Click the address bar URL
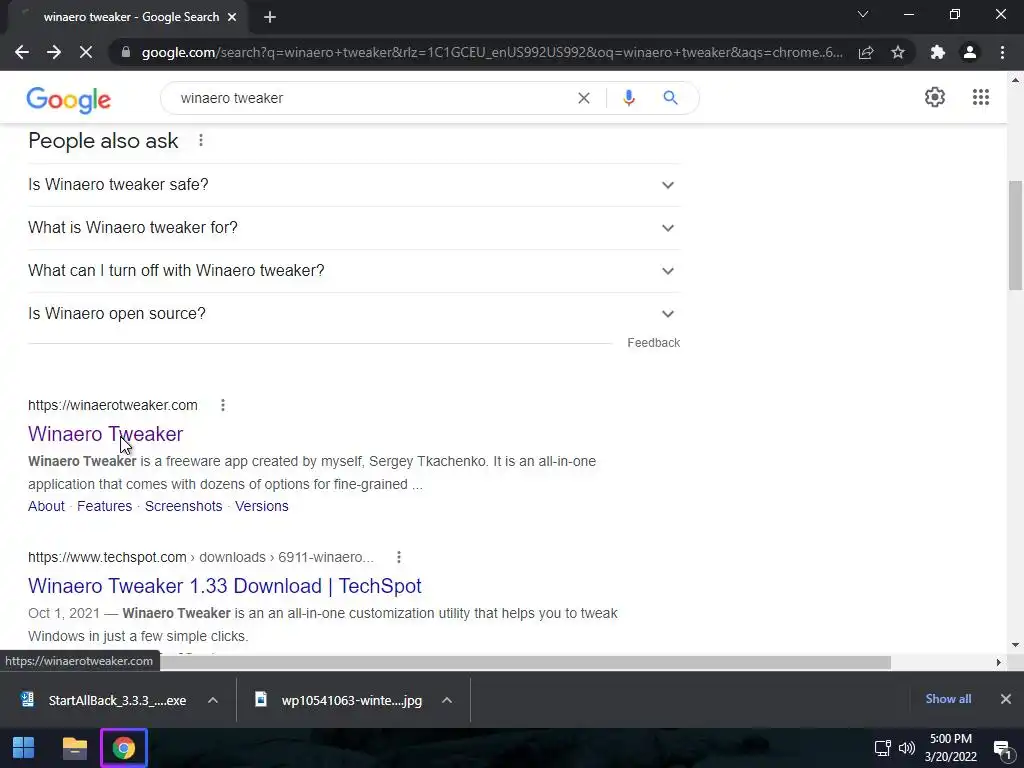Image resolution: width=1024 pixels, height=768 pixels. (x=492, y=52)
